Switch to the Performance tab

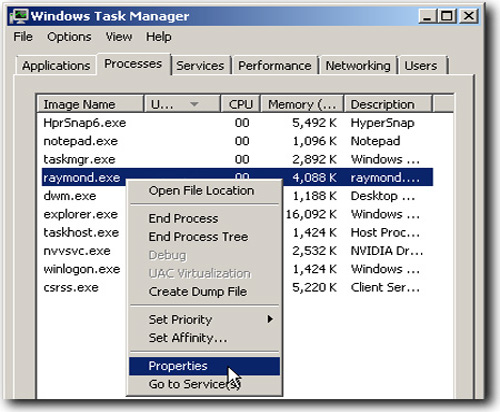click(x=275, y=65)
